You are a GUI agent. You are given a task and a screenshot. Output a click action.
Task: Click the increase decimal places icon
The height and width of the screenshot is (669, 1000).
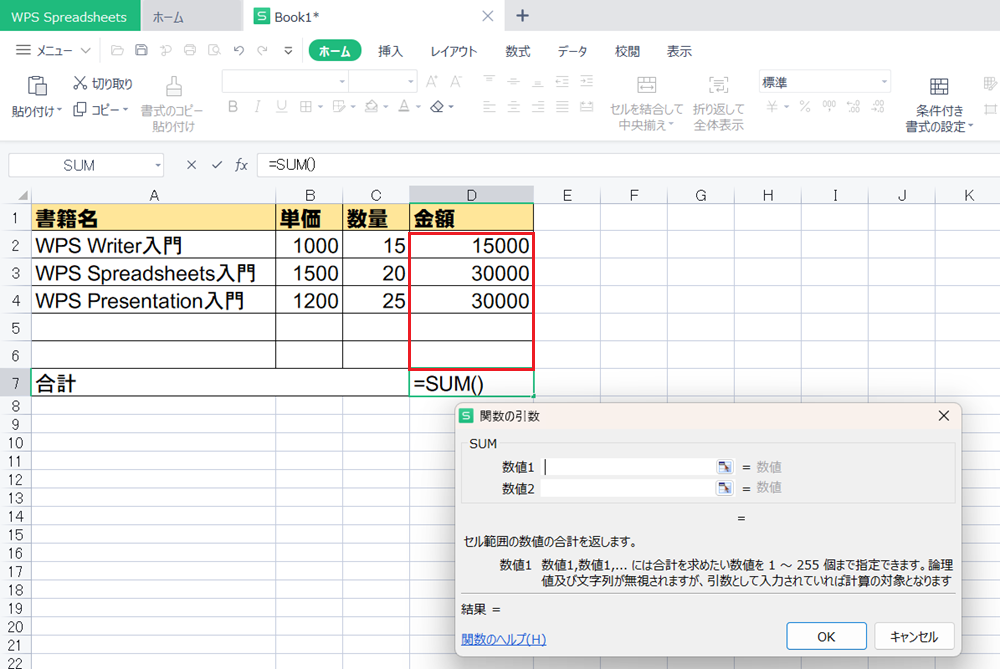tap(853, 107)
